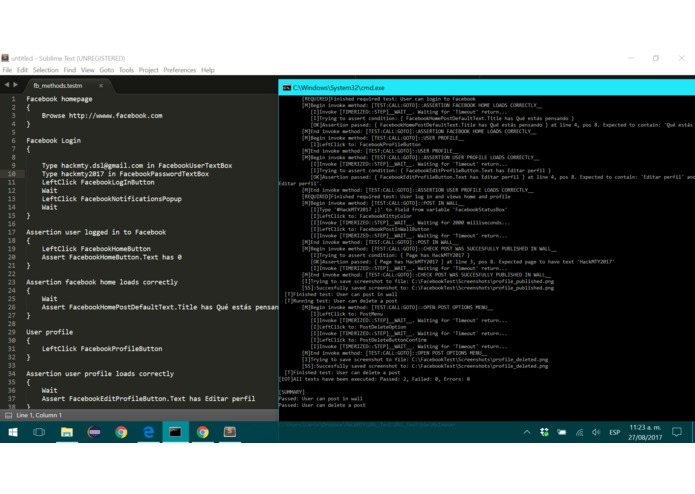This screenshot has width=695, height=494.
Task: Click the 'User profile' line in editor
Action: coord(50,332)
